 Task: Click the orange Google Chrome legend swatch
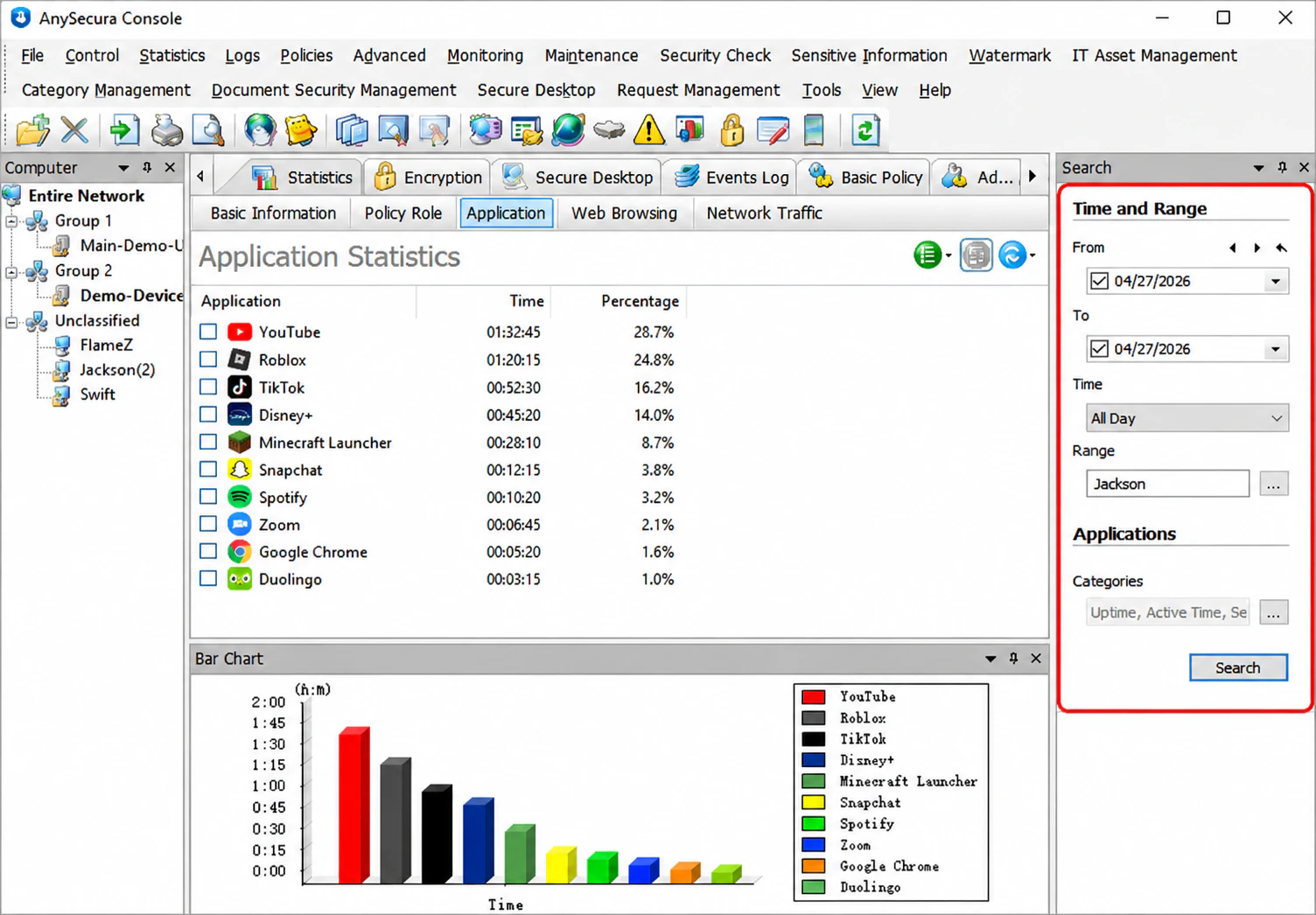814,866
